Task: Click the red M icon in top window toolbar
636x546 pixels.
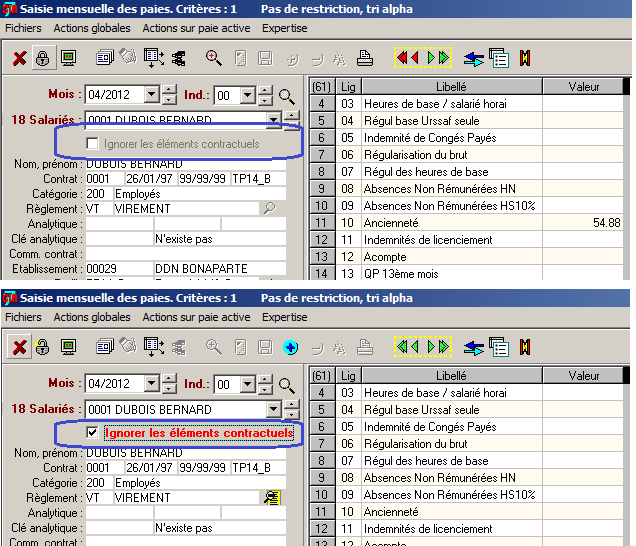Action: click(x=525, y=58)
